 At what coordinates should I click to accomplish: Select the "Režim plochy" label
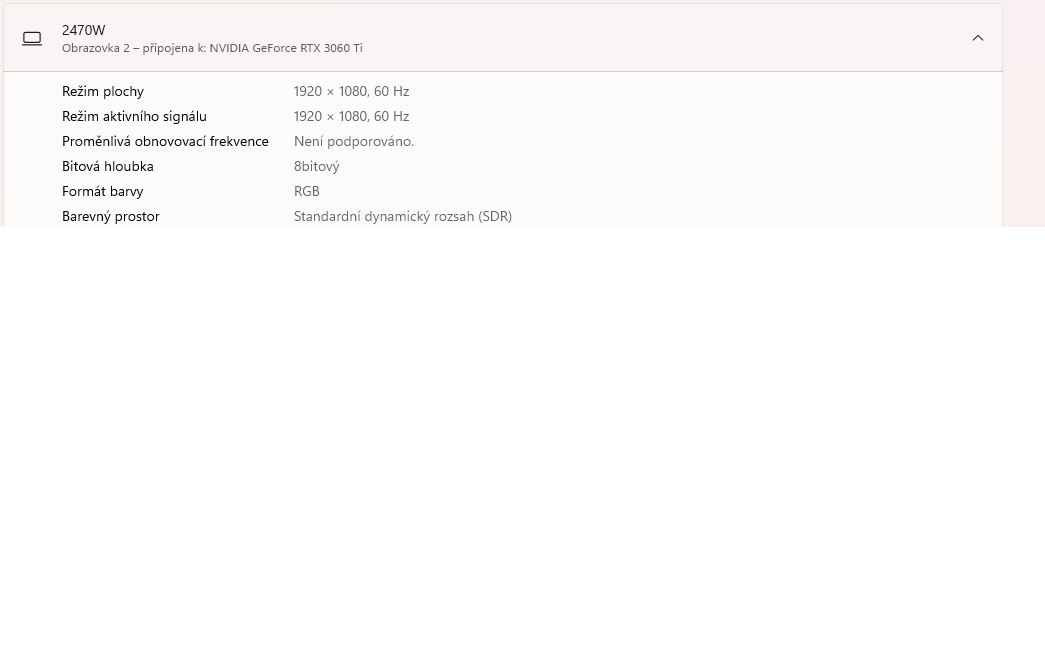click(x=103, y=91)
